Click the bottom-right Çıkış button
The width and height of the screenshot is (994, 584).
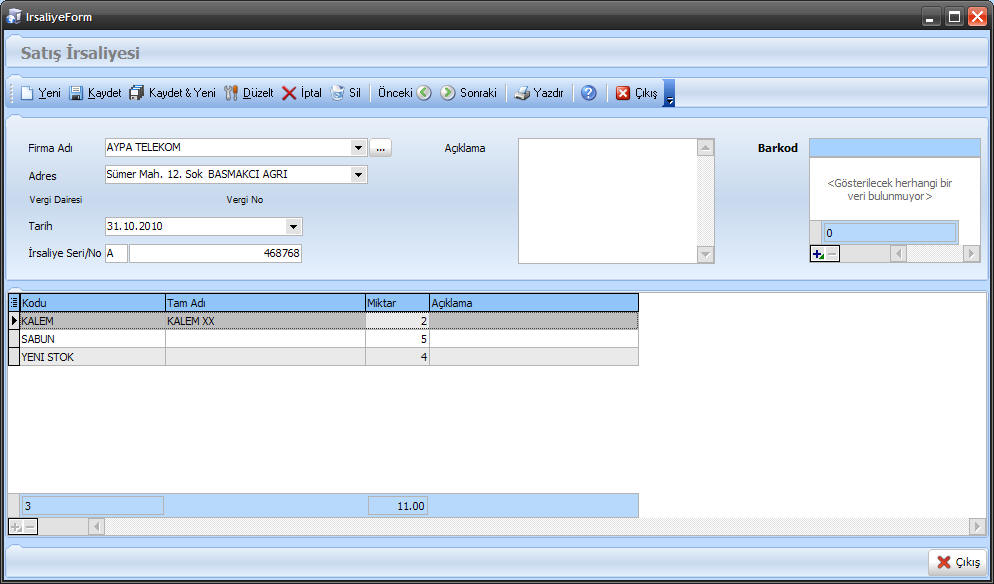(957, 563)
